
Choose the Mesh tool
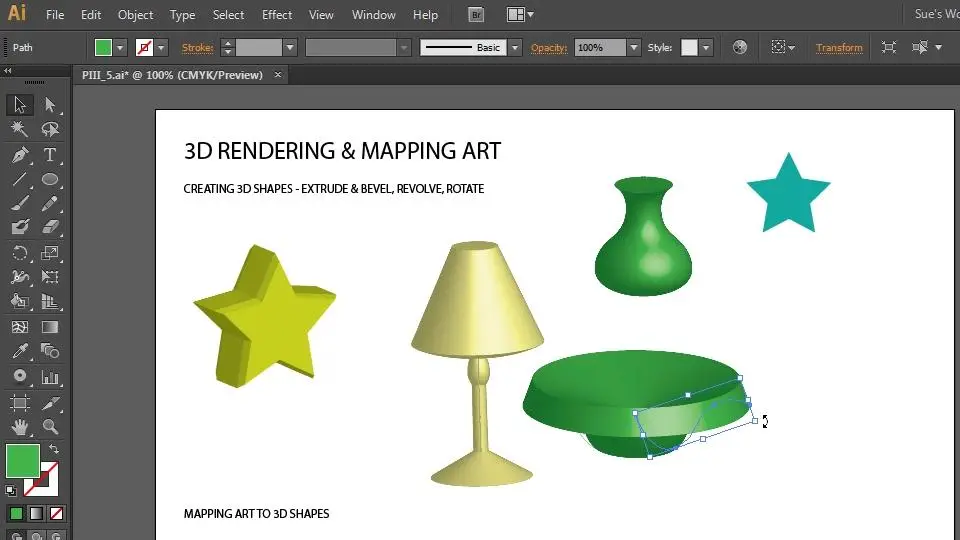point(20,327)
